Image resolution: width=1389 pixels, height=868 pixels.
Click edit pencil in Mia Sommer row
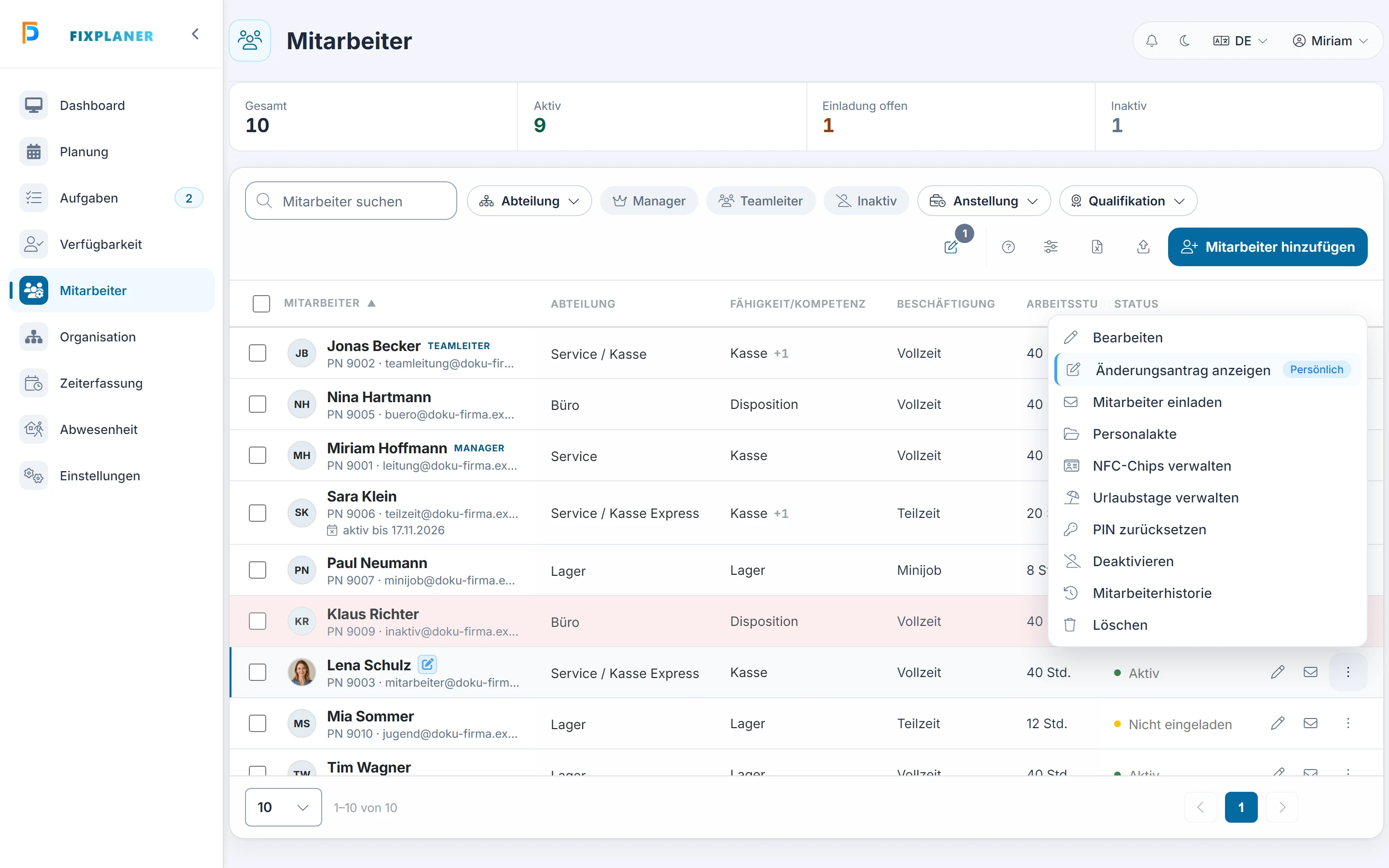(x=1277, y=723)
